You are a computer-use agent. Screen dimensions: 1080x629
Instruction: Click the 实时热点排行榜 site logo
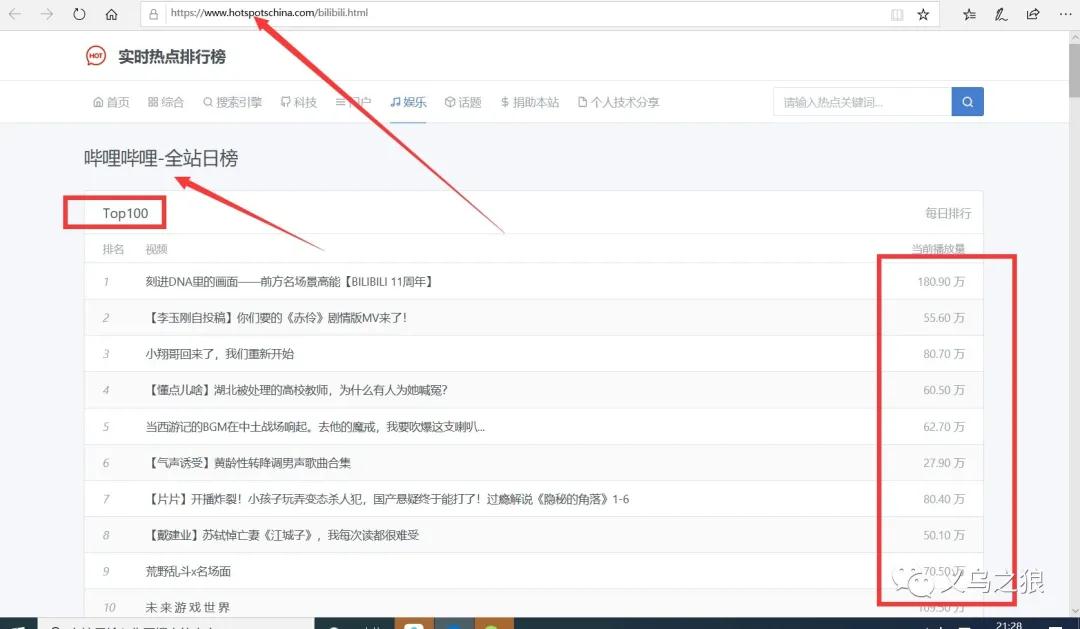pyautogui.click(x=156, y=57)
